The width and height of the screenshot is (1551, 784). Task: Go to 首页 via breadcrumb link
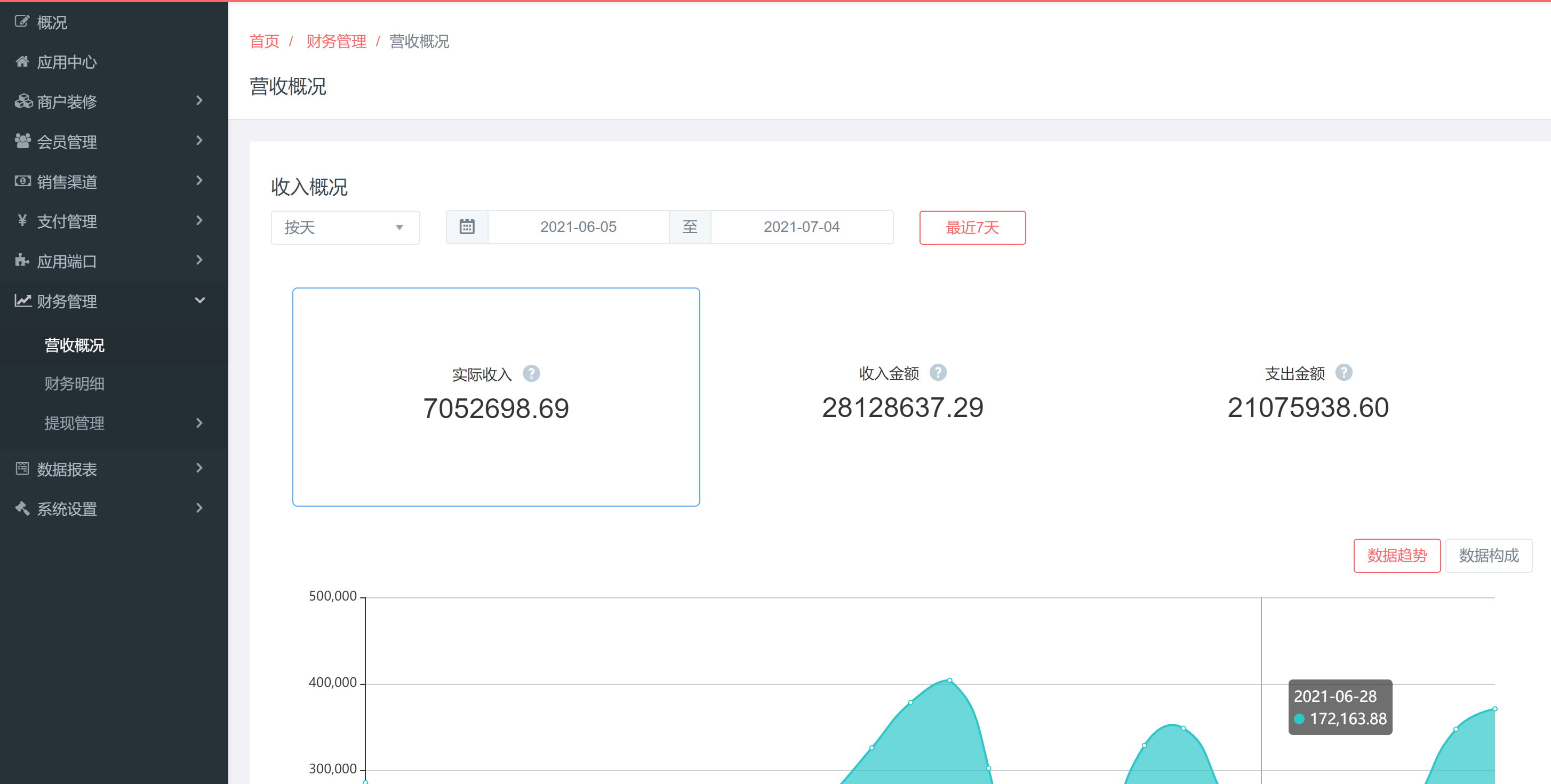pyautogui.click(x=265, y=41)
